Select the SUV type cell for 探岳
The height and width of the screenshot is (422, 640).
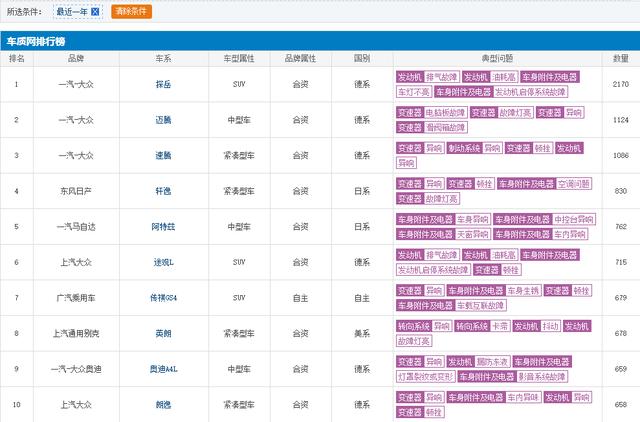239,84
